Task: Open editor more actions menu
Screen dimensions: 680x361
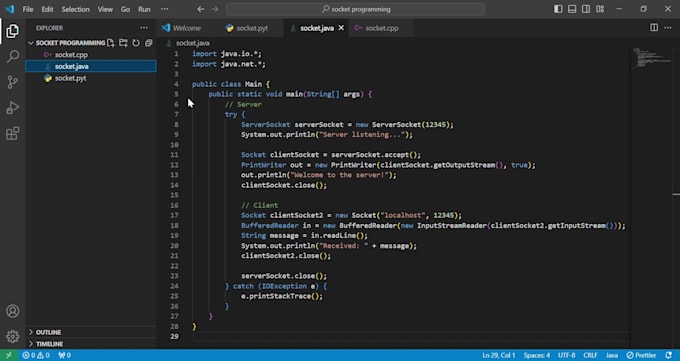Action: 668,28
